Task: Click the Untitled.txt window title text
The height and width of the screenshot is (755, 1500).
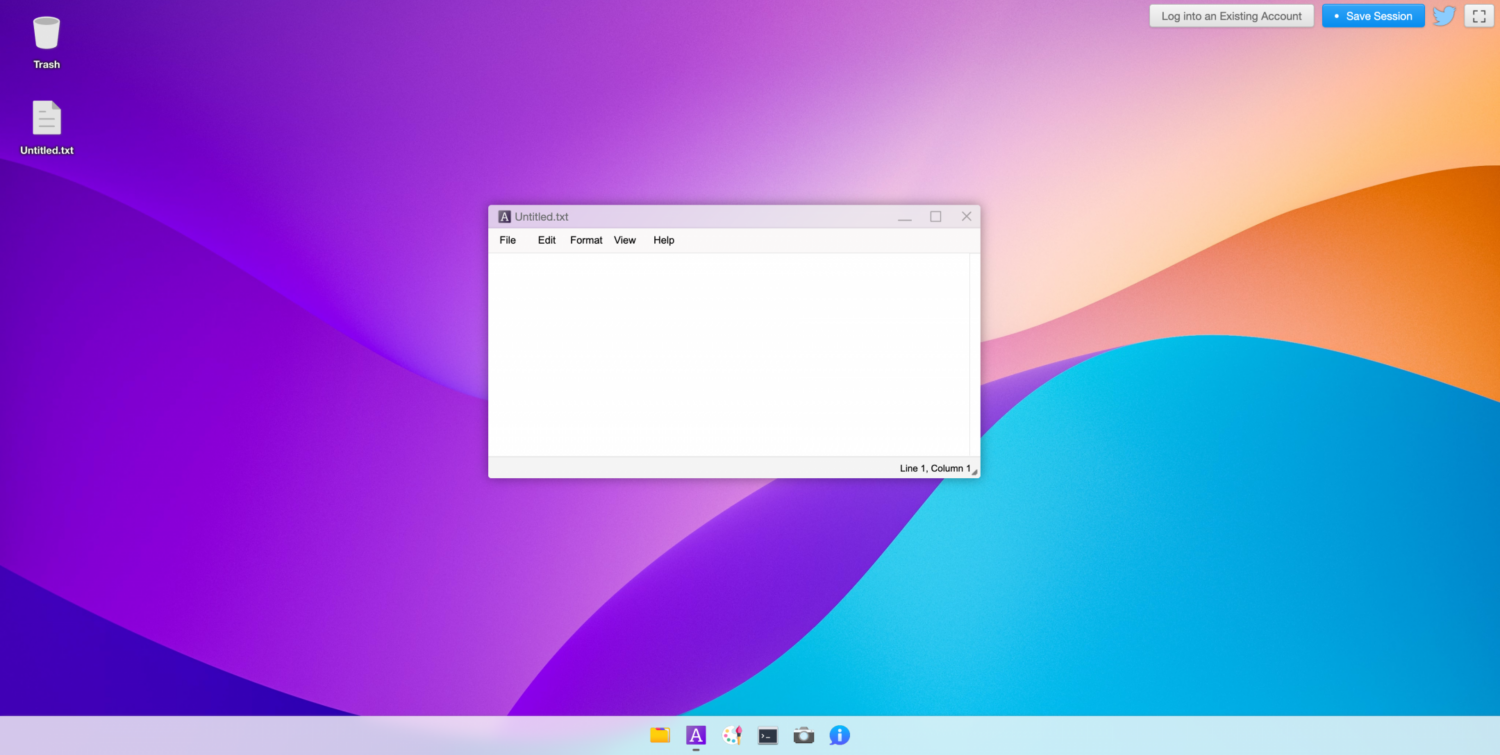Action: (x=542, y=217)
